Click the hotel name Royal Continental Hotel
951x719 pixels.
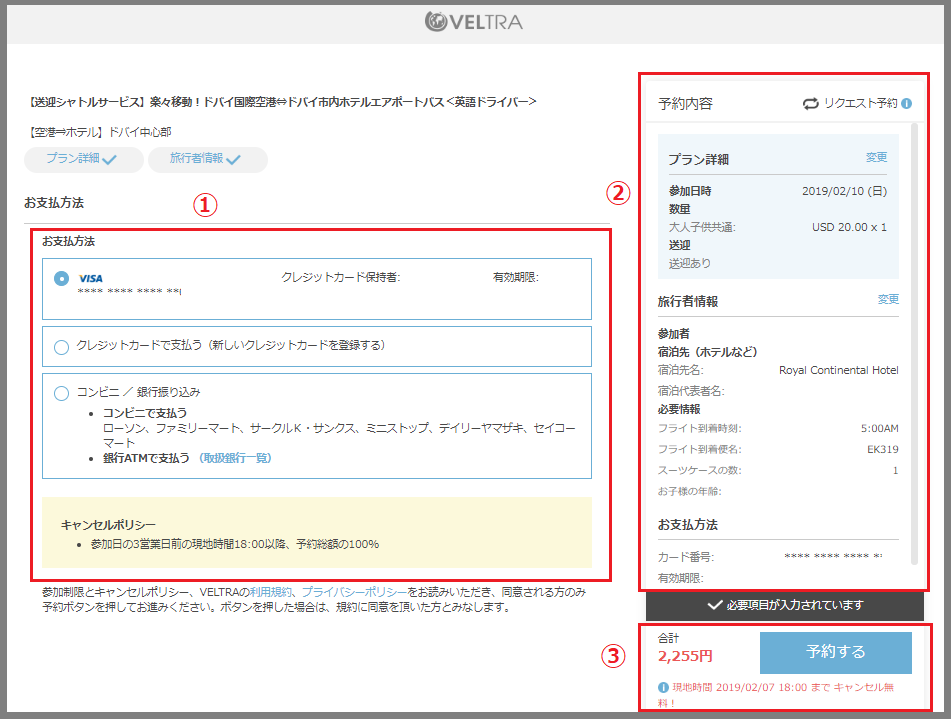click(839, 370)
